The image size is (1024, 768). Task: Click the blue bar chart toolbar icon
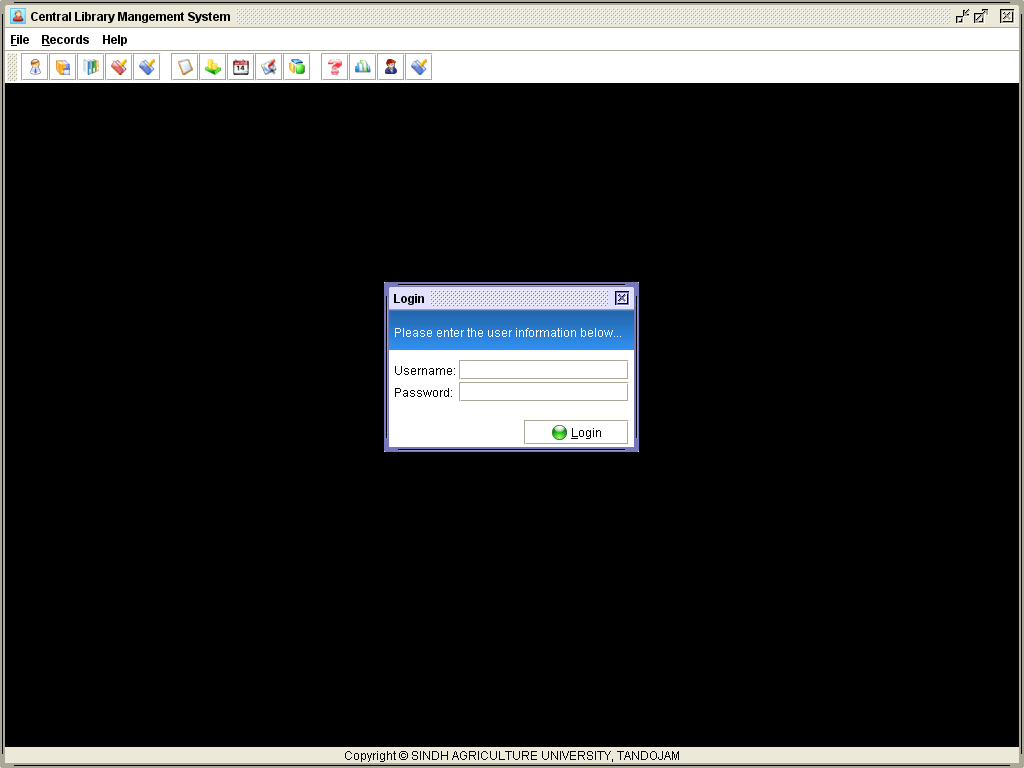tap(363, 67)
